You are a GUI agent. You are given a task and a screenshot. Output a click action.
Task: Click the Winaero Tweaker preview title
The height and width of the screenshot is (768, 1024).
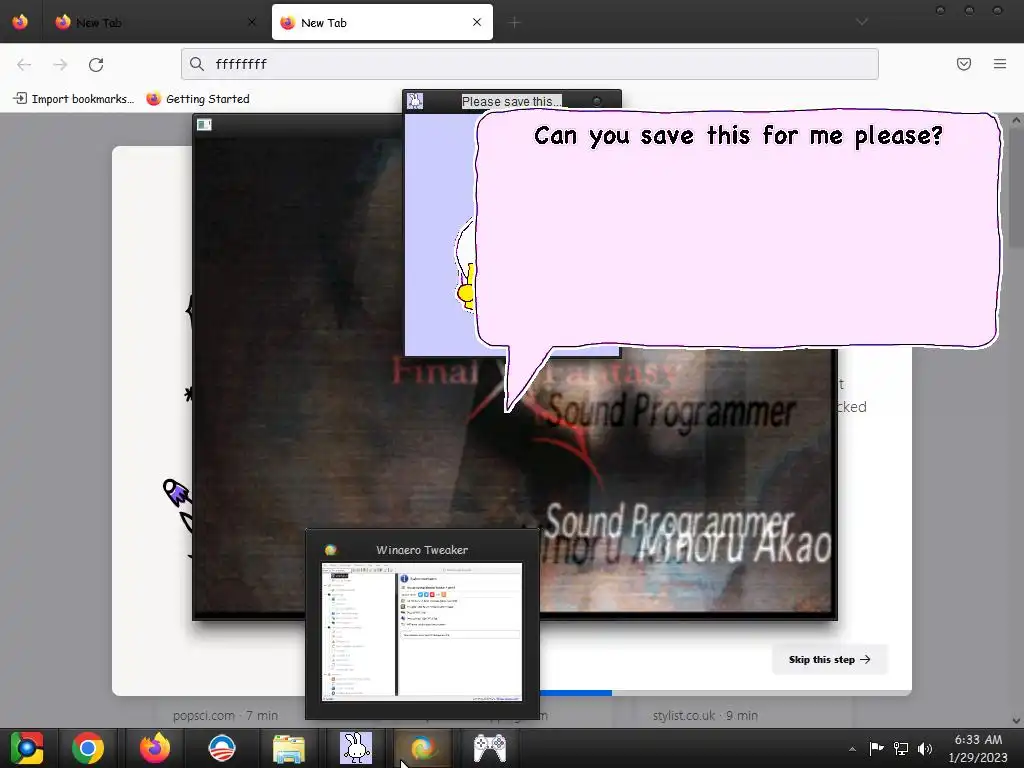422,550
